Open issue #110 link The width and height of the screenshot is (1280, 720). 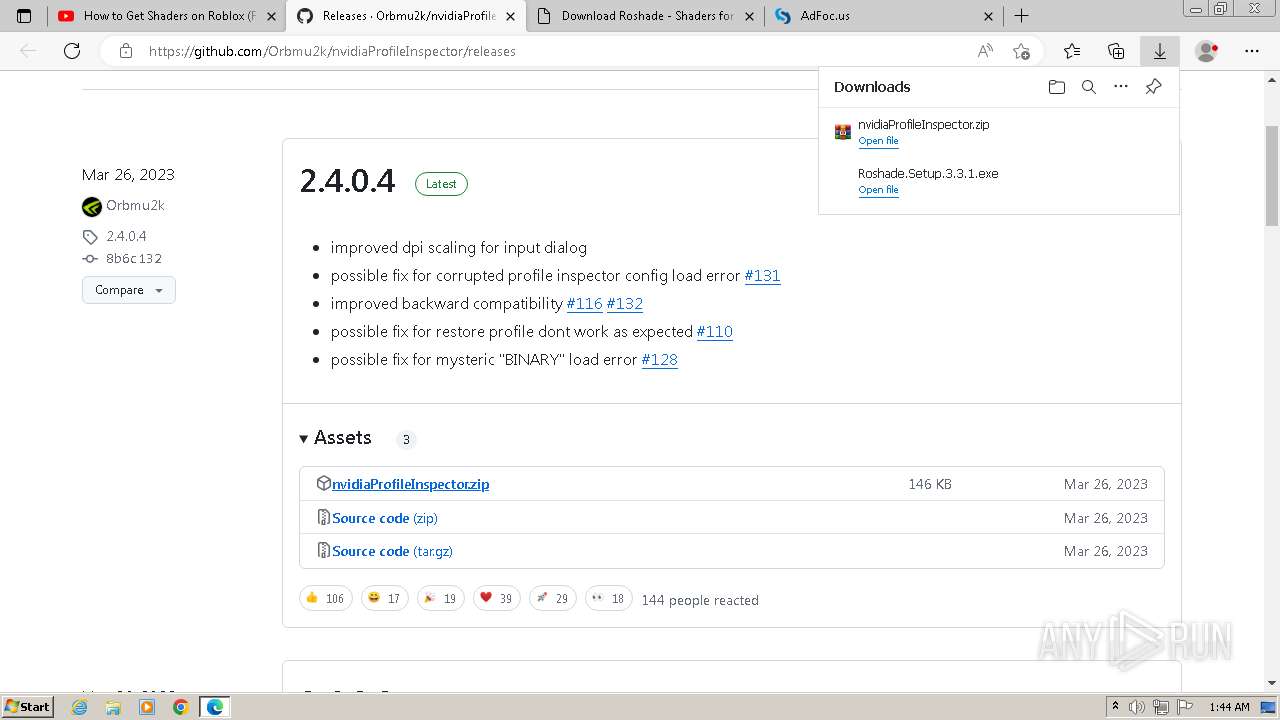pos(715,331)
